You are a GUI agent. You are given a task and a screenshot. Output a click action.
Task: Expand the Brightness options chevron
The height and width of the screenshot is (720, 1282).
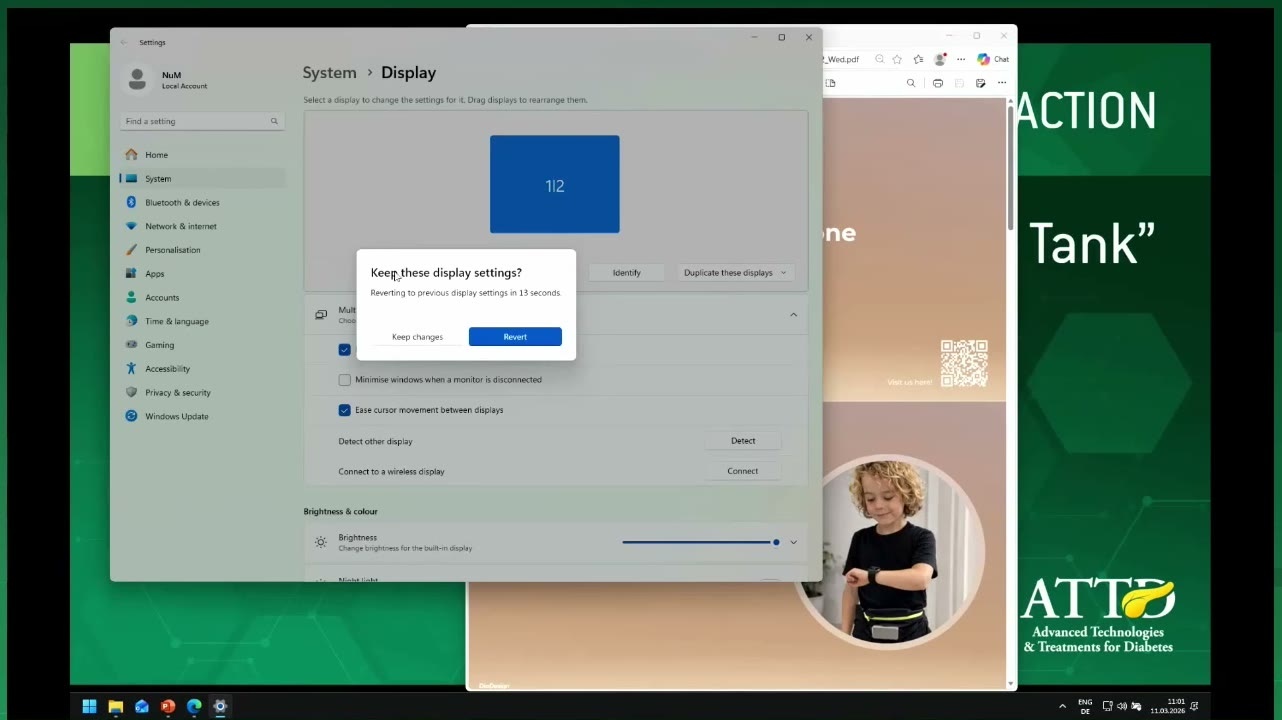point(794,543)
